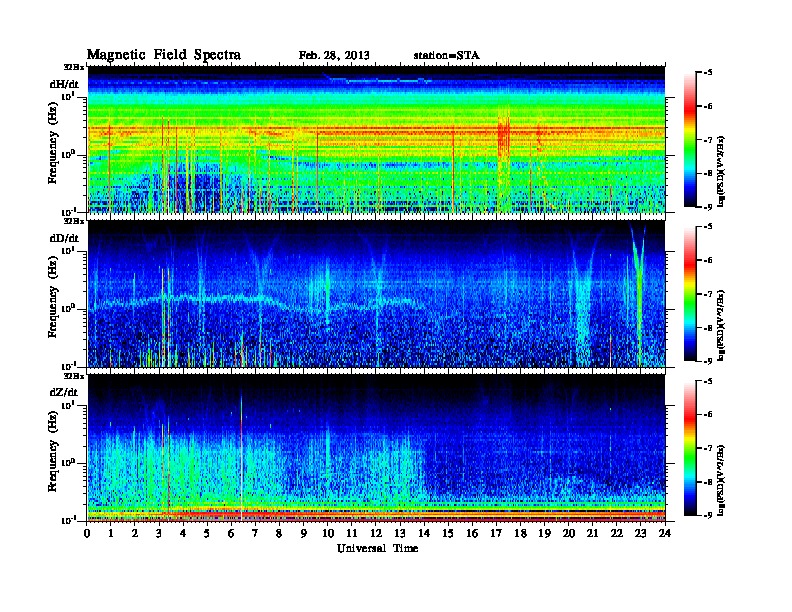Screen dimensions: 792x612
Task: Click the 32Hz label above the dZ/dt panel
Action: (74, 376)
